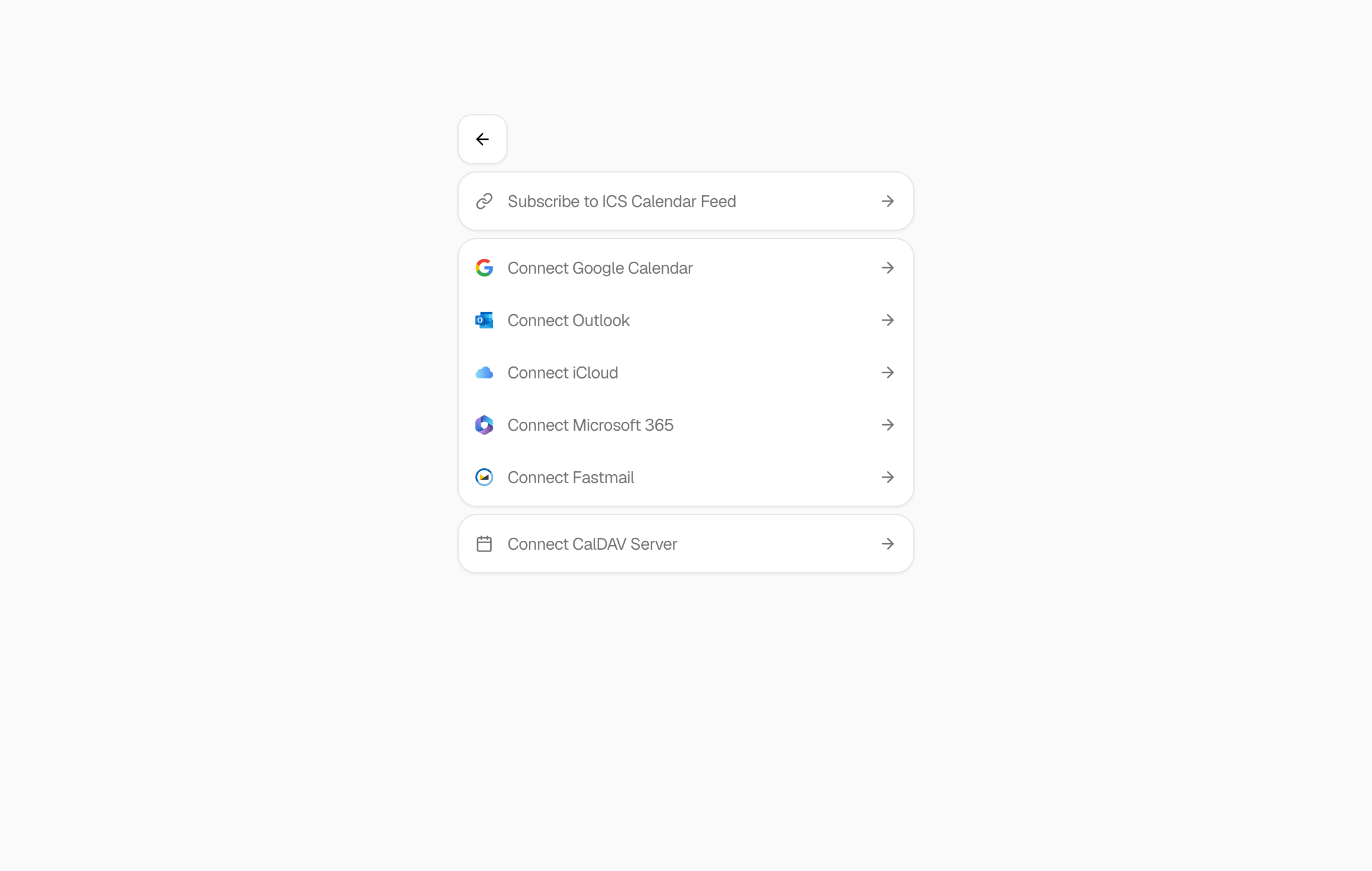Click the Microsoft 365 logo icon
1372x871 pixels.
coord(484,425)
